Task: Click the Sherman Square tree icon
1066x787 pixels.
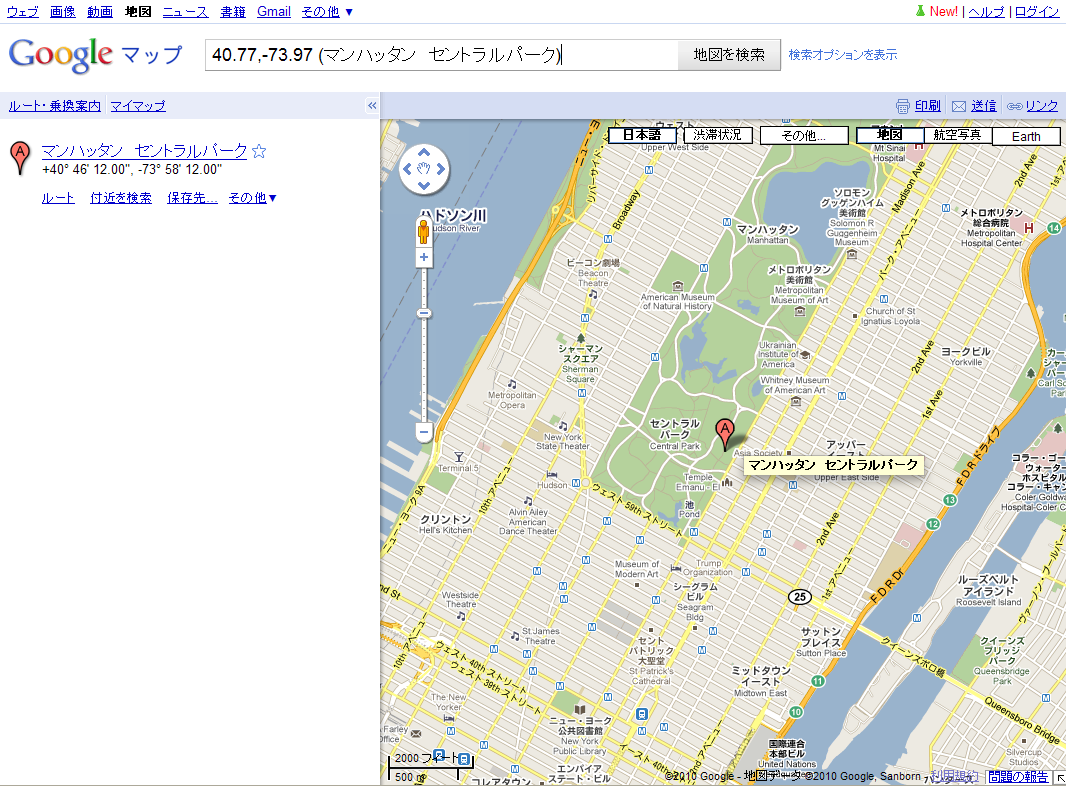Action: (x=580, y=338)
